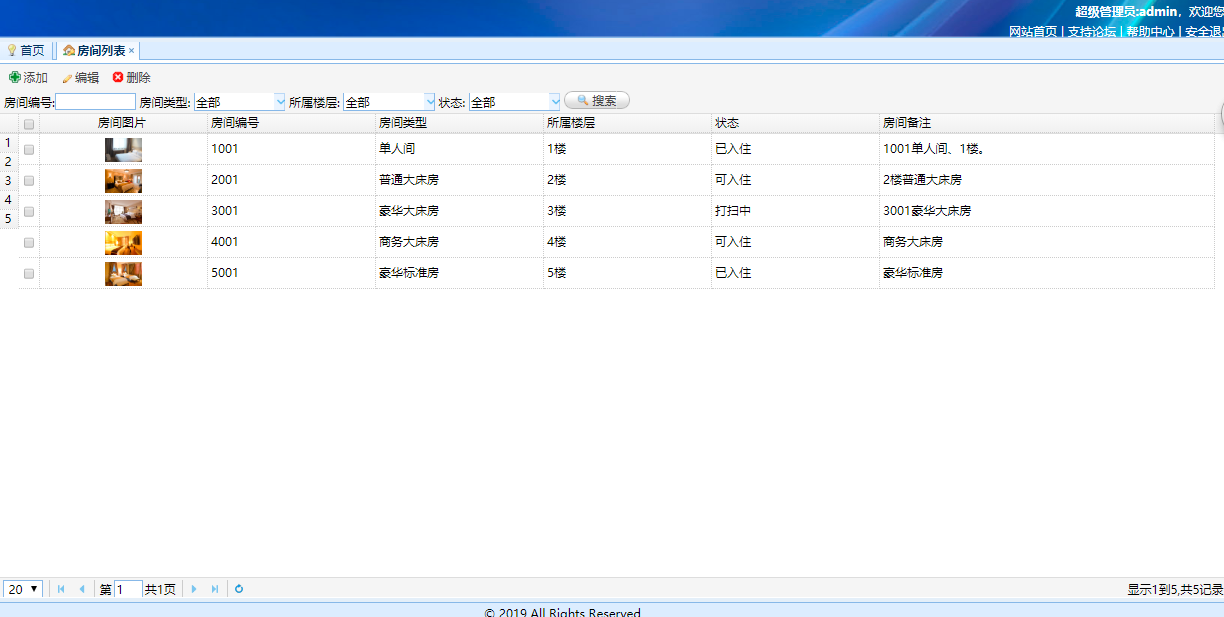
Task: Sort by 状态 column header
Action: tap(795, 123)
